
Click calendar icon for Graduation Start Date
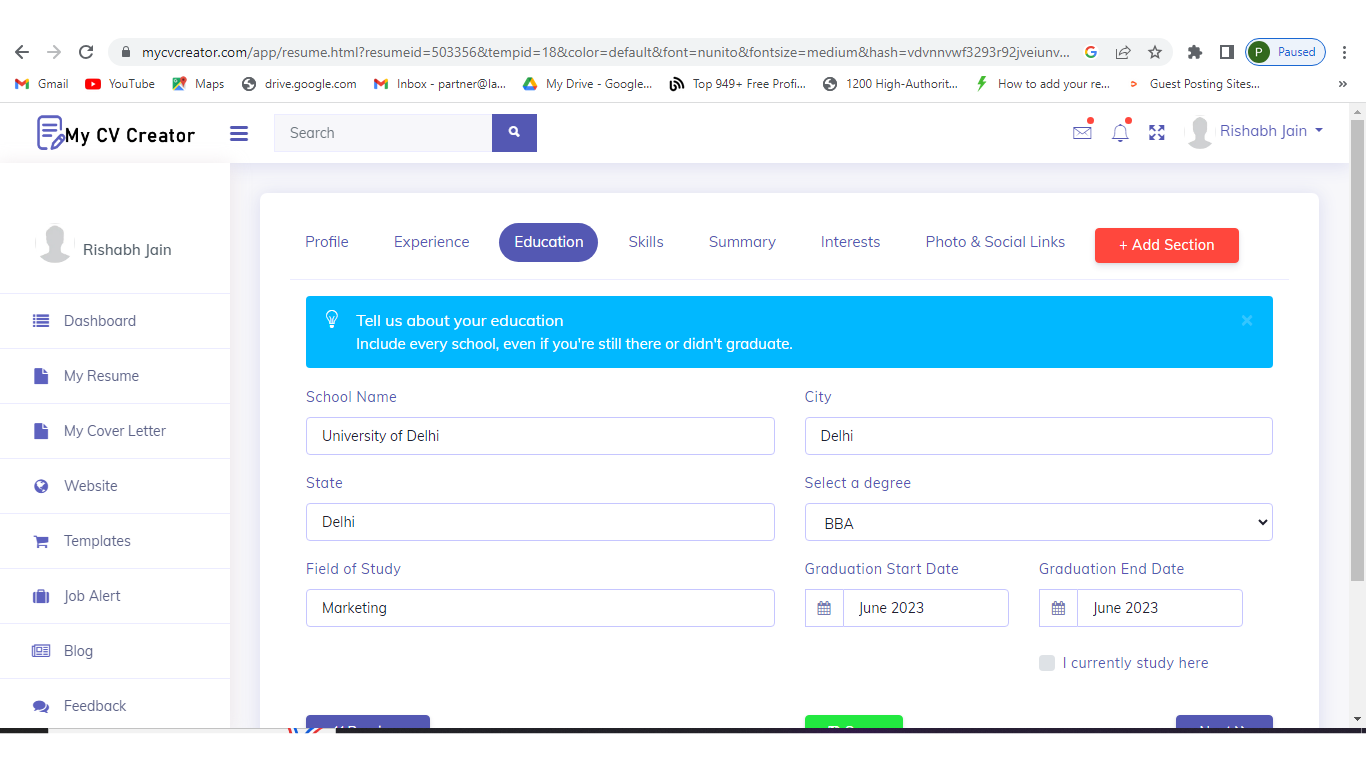tap(824, 608)
